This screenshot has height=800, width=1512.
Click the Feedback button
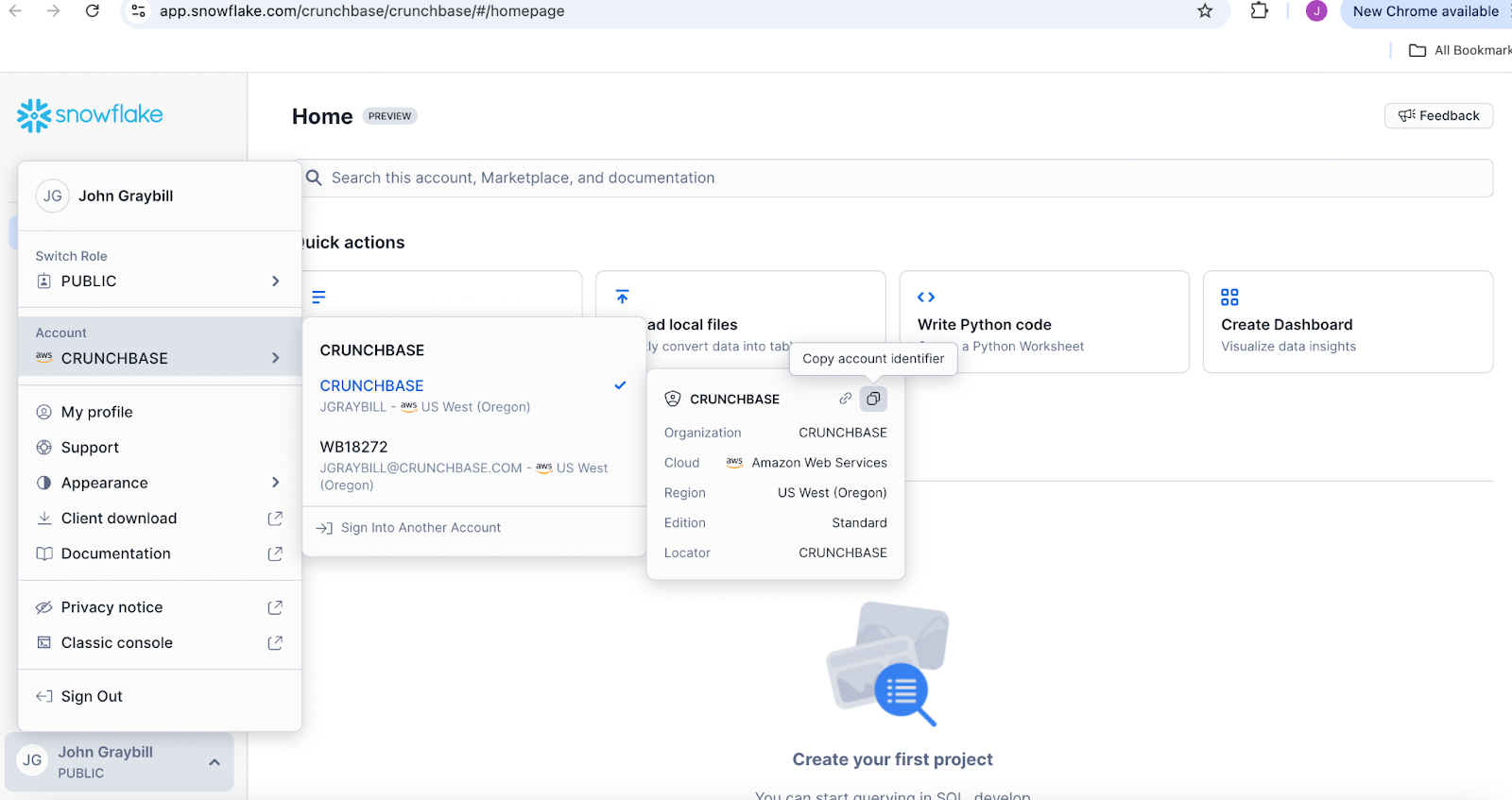point(1438,115)
